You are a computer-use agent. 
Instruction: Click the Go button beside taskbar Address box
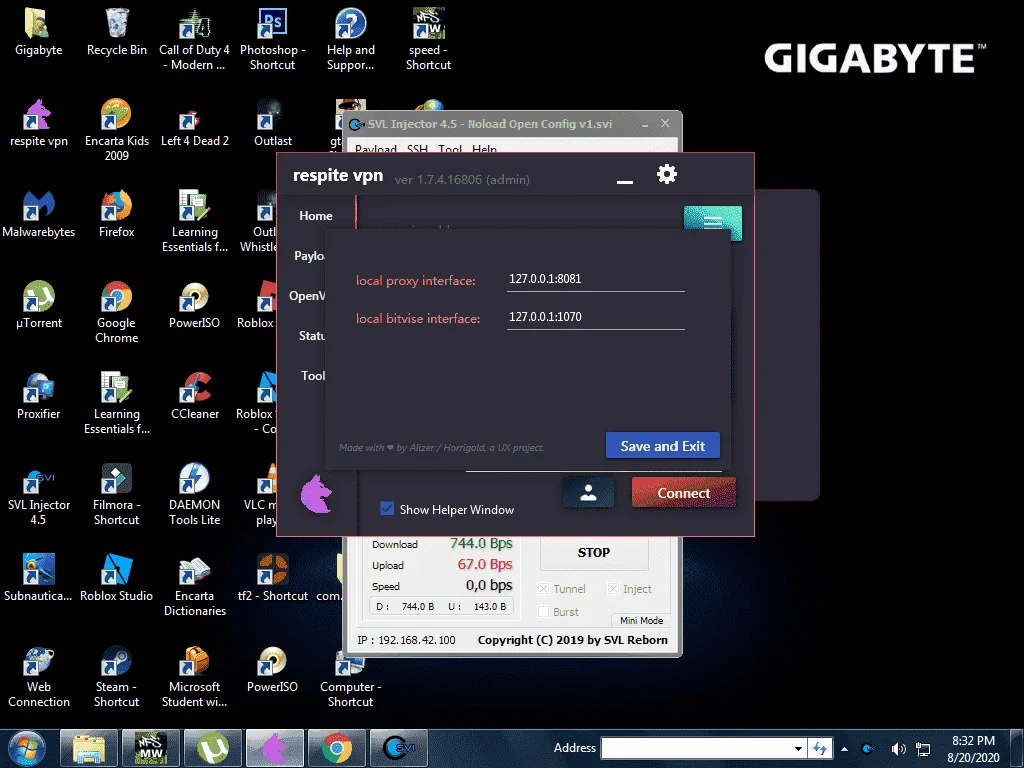819,748
